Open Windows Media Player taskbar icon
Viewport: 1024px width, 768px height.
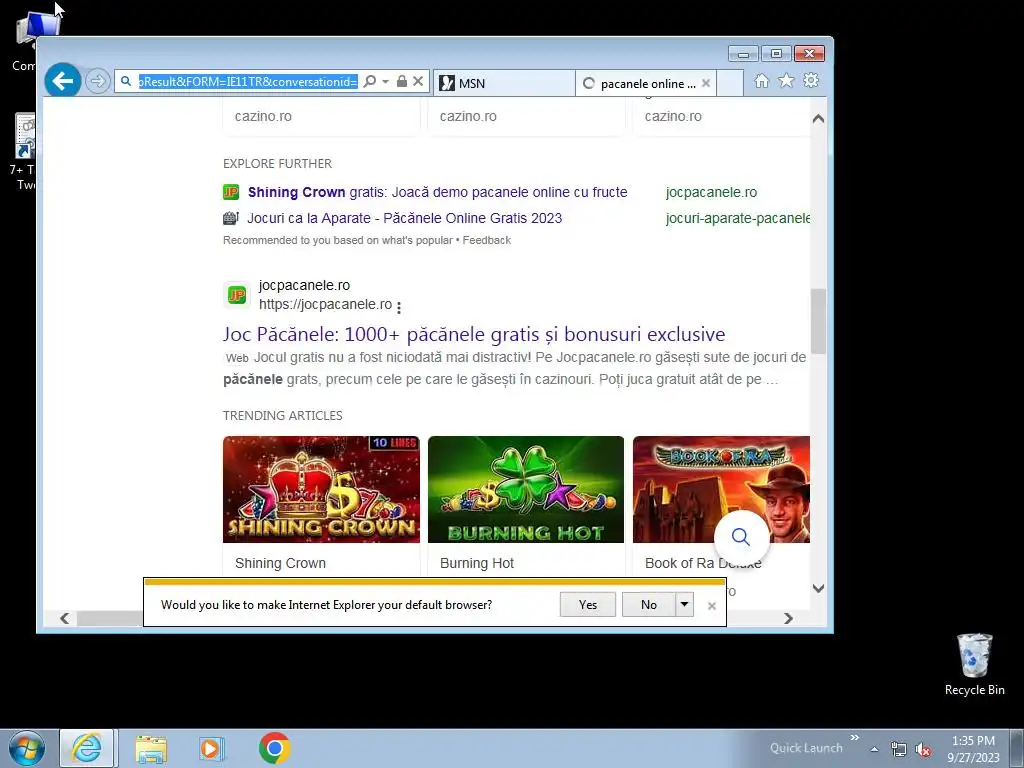point(211,748)
